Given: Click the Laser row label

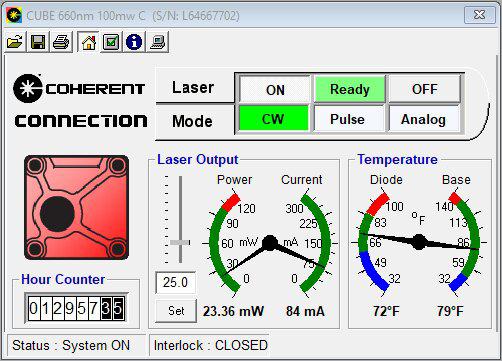Looking at the screenshot, I should tap(193, 88).
